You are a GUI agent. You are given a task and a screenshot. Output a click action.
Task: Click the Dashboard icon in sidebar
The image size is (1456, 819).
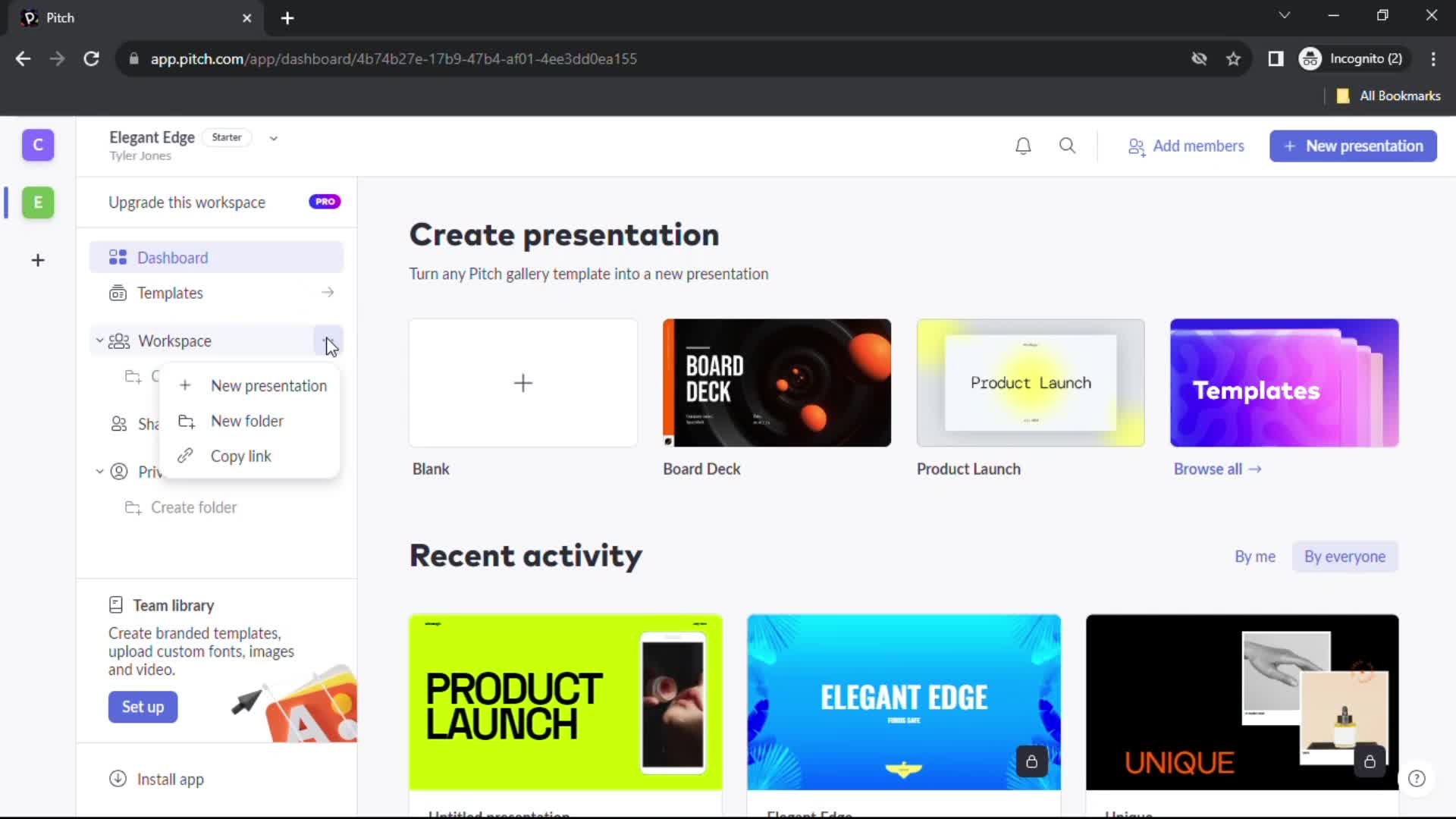pyautogui.click(x=118, y=258)
